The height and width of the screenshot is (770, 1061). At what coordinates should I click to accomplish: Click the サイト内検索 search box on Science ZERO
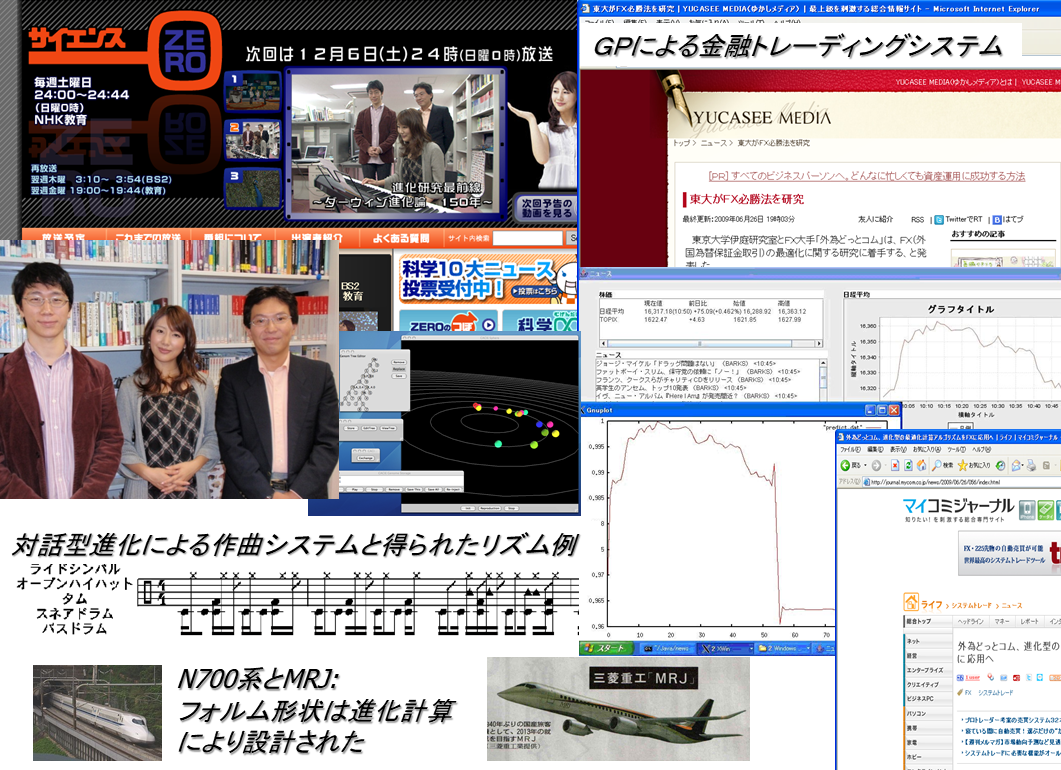click(527, 237)
